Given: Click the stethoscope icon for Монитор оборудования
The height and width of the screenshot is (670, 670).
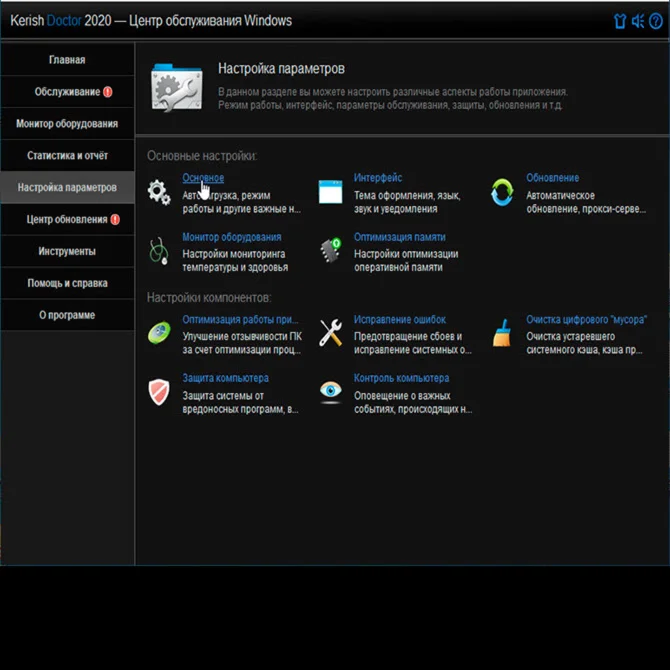Looking at the screenshot, I should [159, 251].
